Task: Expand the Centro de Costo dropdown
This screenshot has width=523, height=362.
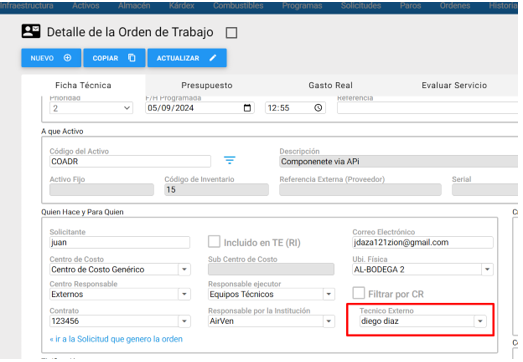Action: tap(184, 269)
